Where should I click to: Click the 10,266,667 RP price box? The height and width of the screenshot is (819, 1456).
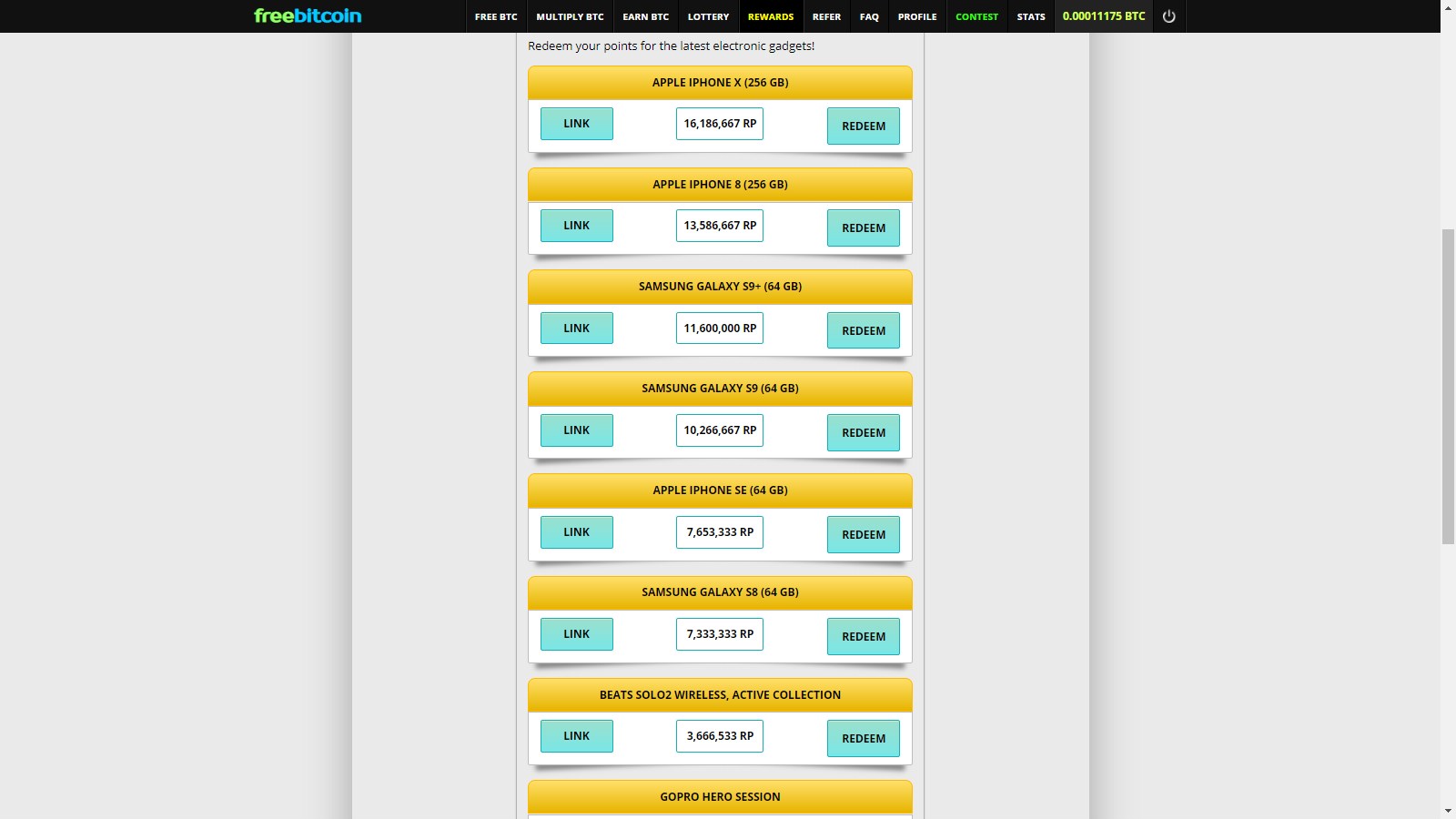[720, 430]
